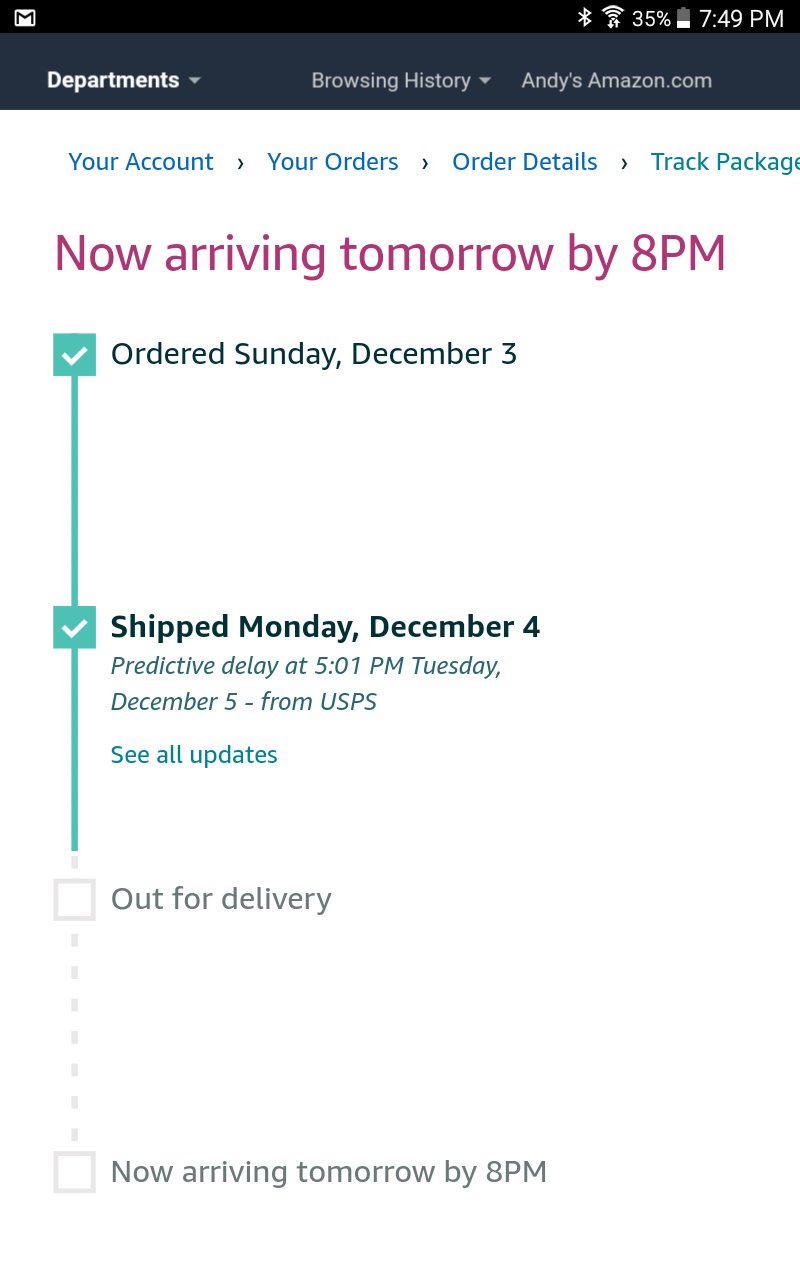Go to Your Account breadcrumb link
This screenshot has height=1280, width=800.
tap(141, 162)
